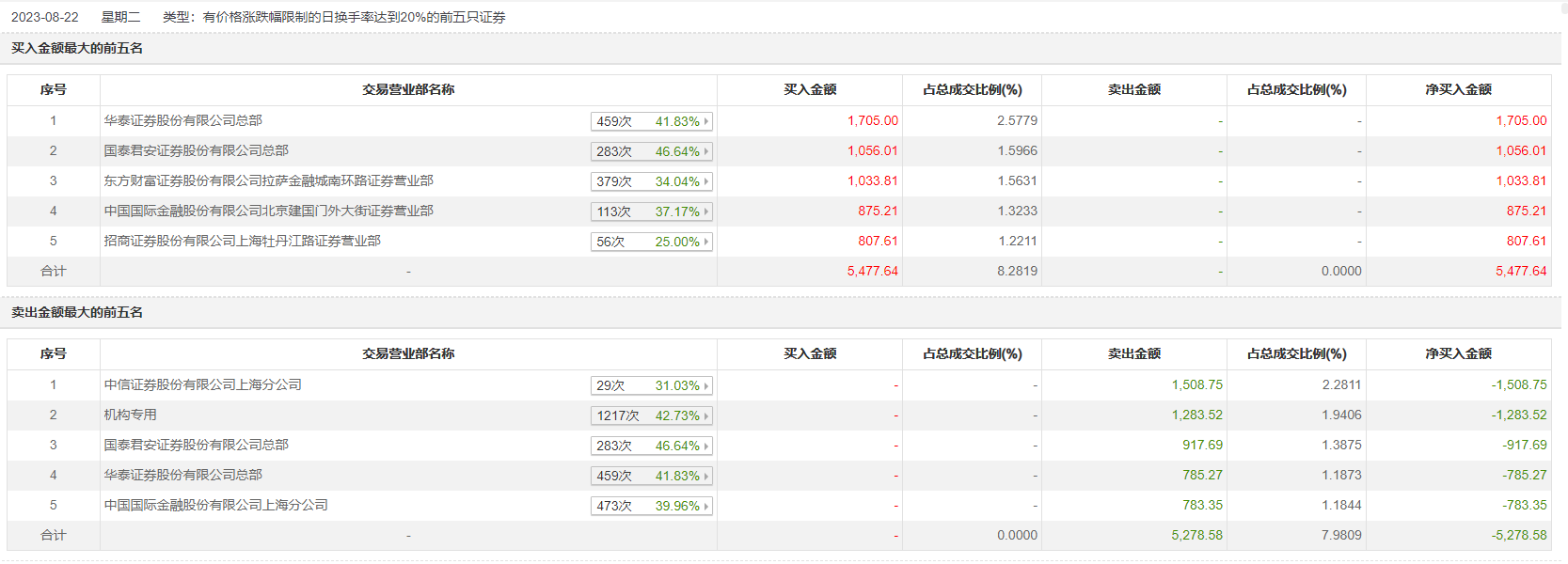
Task: Select the 机构专用 entry
Action: [x=130, y=415]
